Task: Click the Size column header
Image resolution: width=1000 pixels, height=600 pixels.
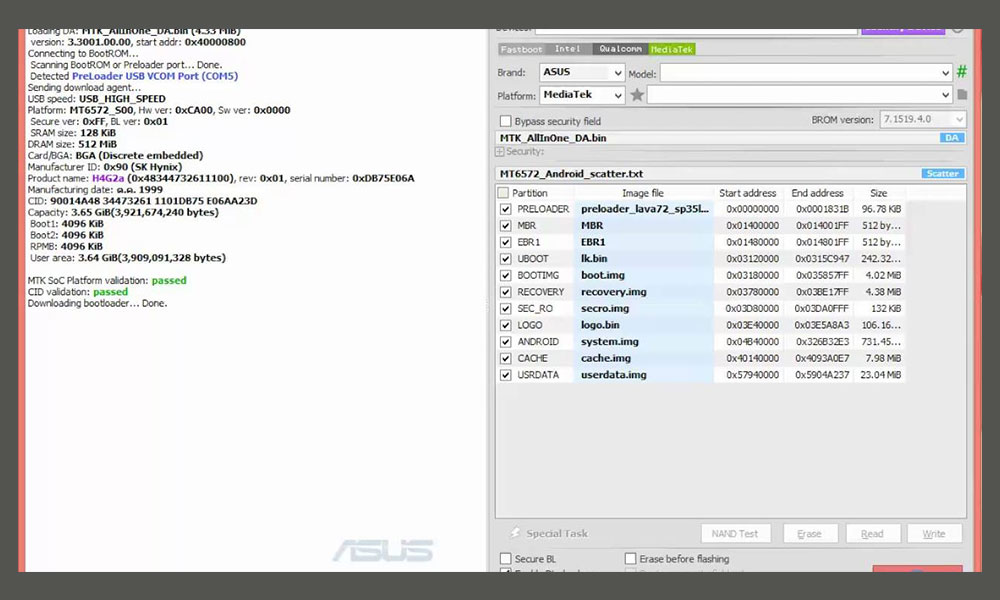Action: (879, 193)
